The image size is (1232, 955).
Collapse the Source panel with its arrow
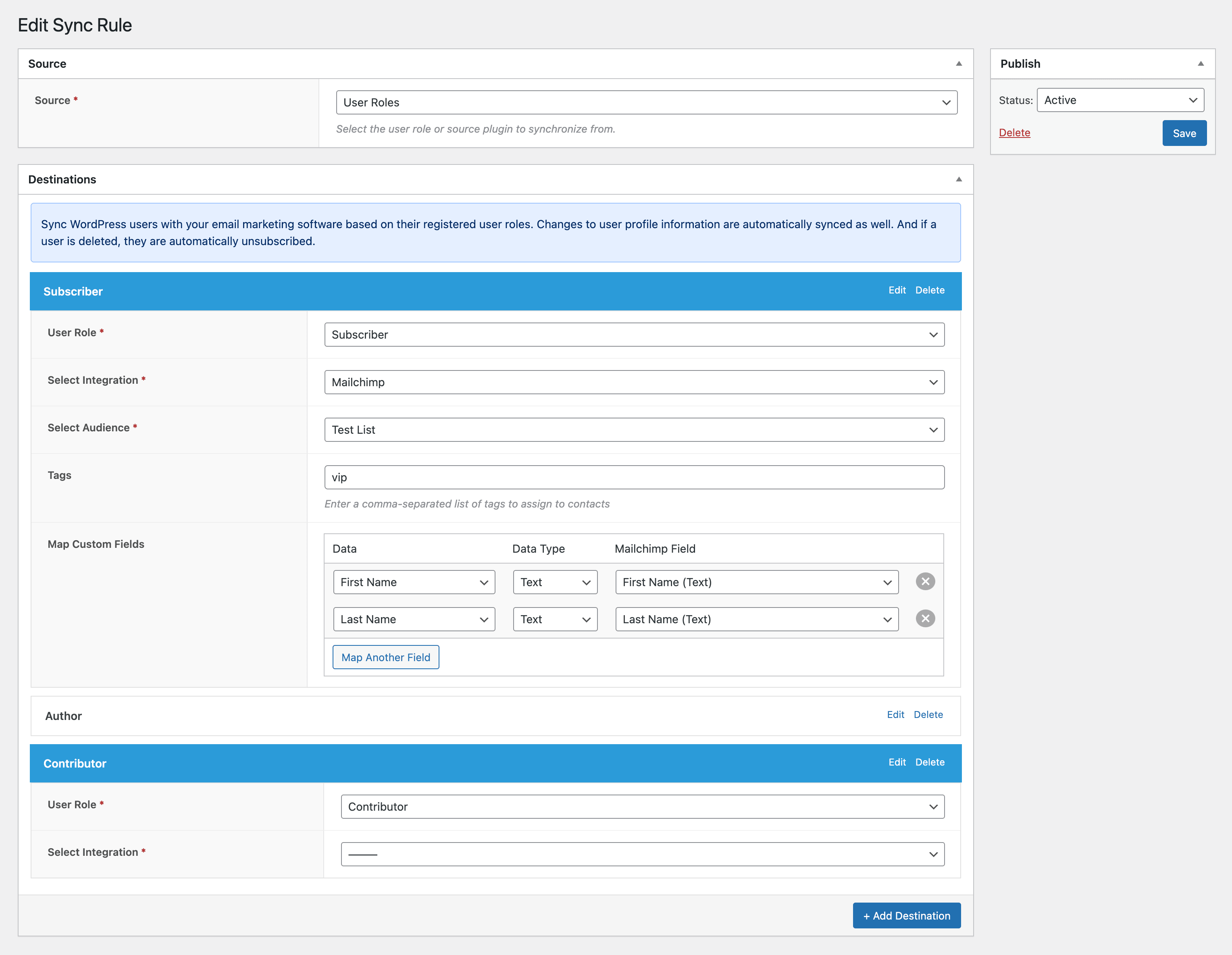click(958, 64)
